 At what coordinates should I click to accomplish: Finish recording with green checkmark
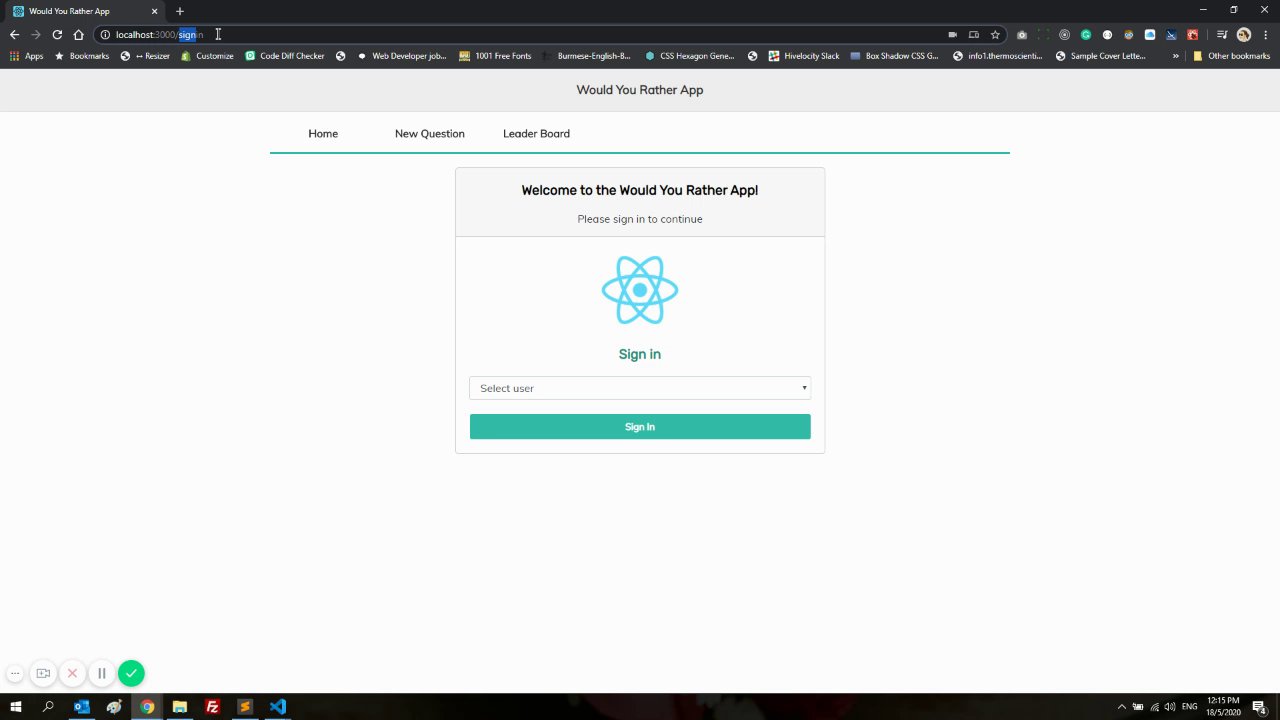[131, 674]
